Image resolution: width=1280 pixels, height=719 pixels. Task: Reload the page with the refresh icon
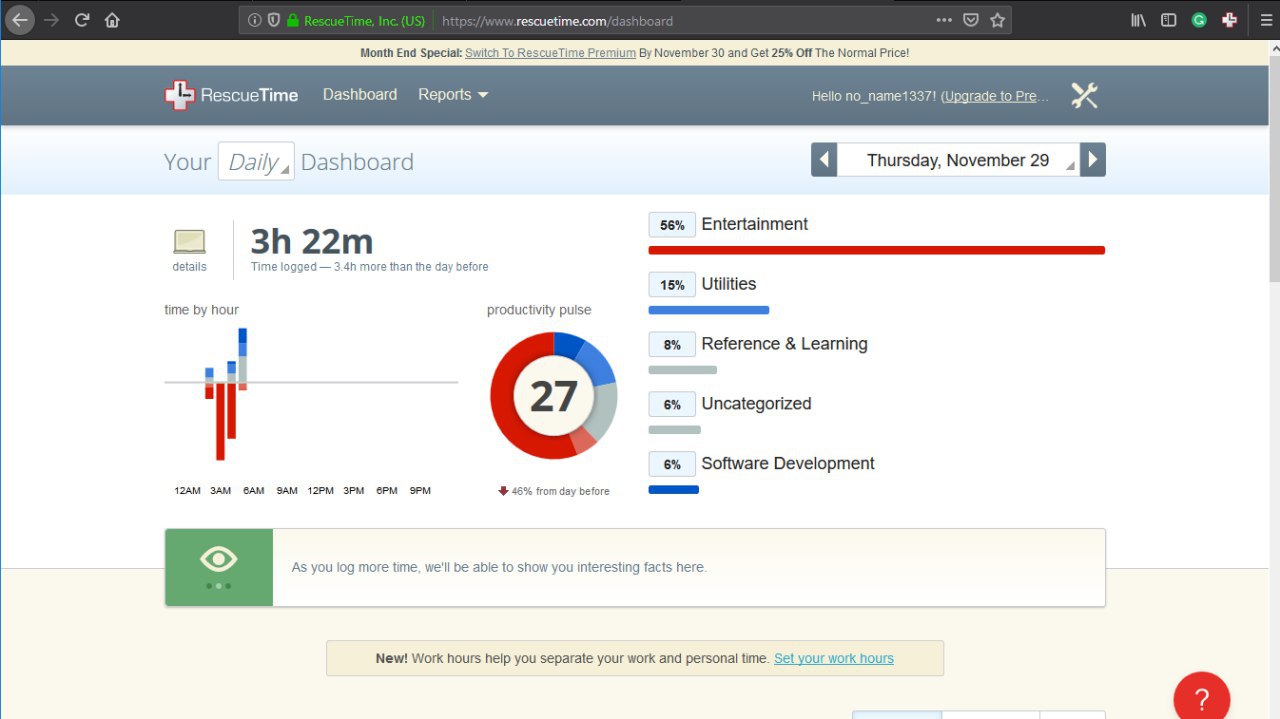[82, 20]
